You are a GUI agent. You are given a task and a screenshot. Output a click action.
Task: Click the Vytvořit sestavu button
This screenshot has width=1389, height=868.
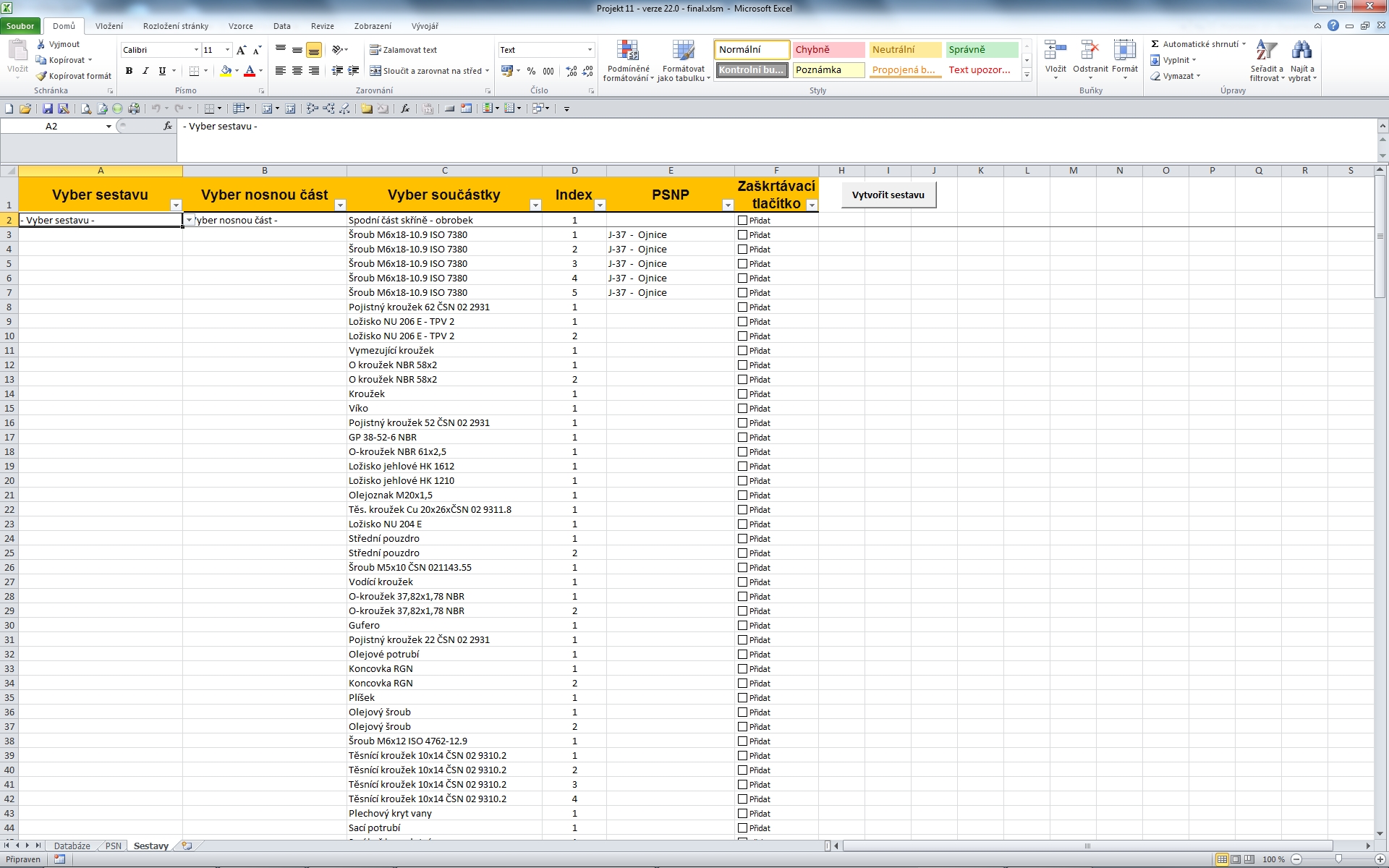(888, 194)
